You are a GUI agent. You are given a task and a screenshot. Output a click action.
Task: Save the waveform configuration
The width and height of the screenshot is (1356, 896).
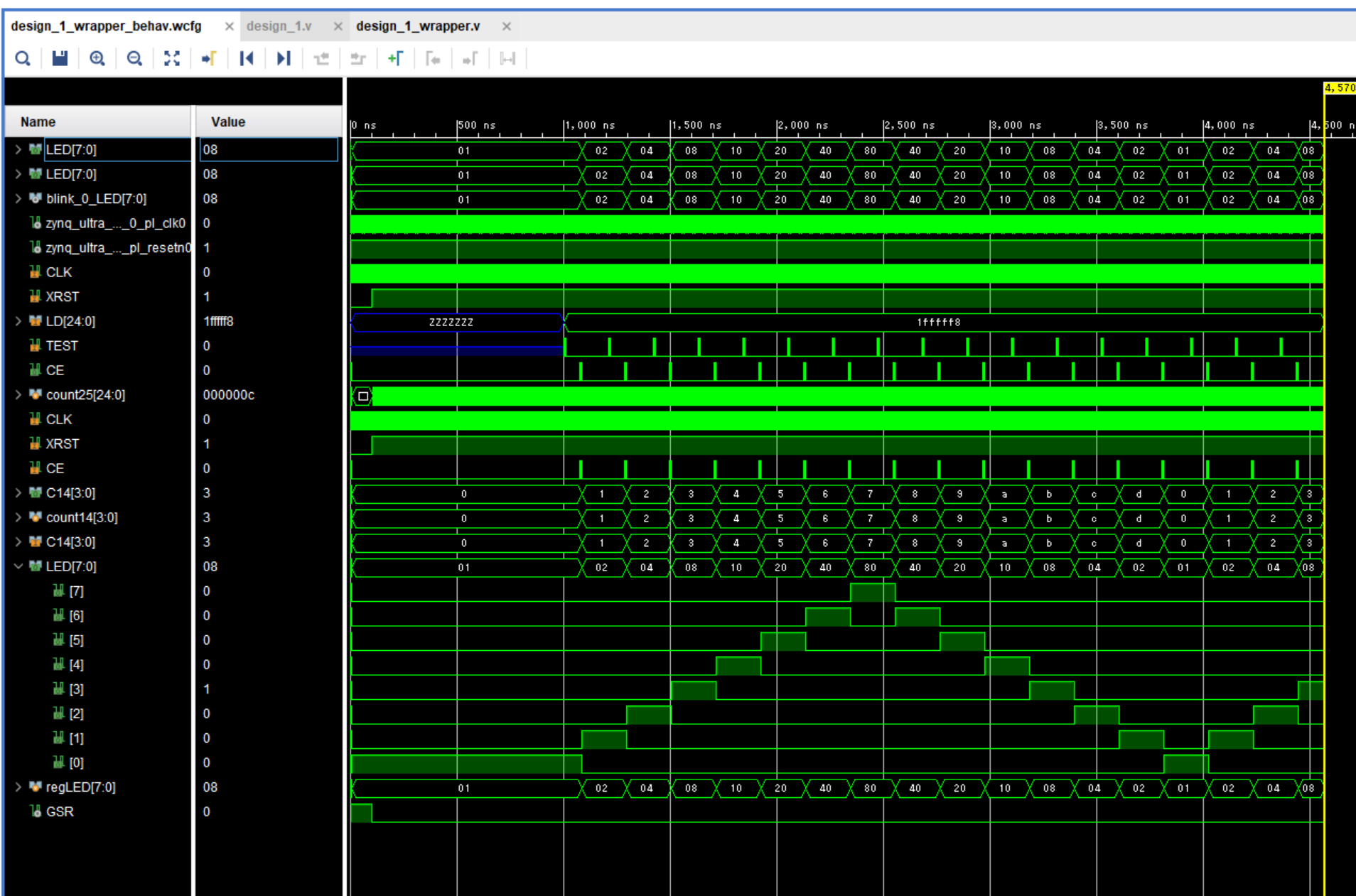coord(60,58)
